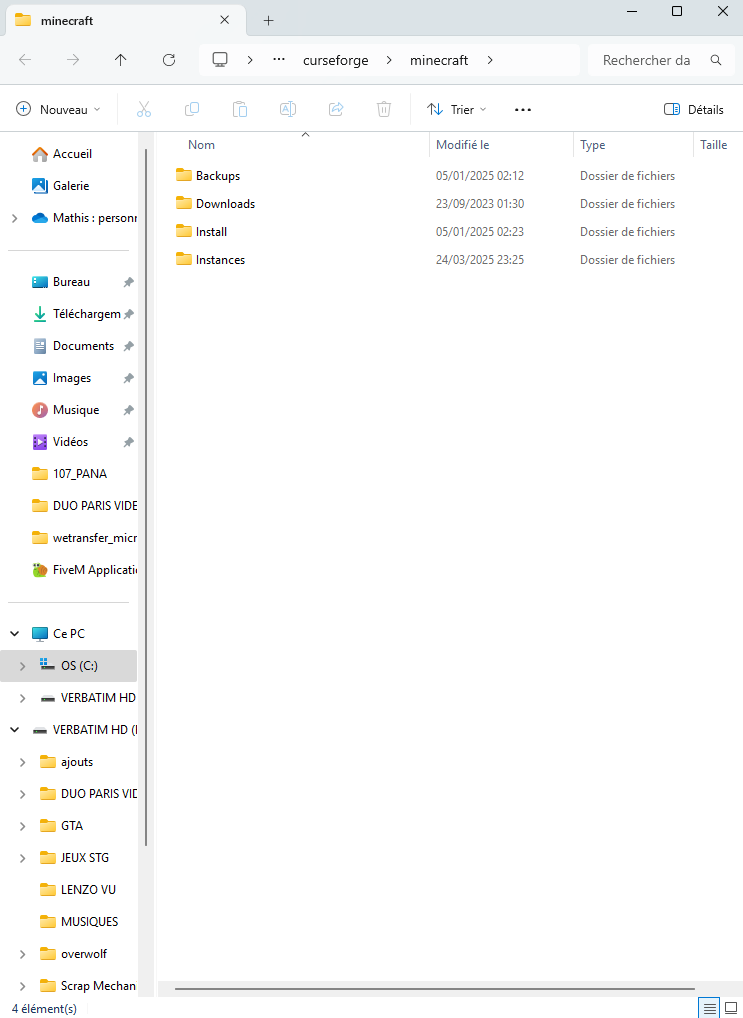Go up one folder level arrow

pyautogui.click(x=121, y=60)
